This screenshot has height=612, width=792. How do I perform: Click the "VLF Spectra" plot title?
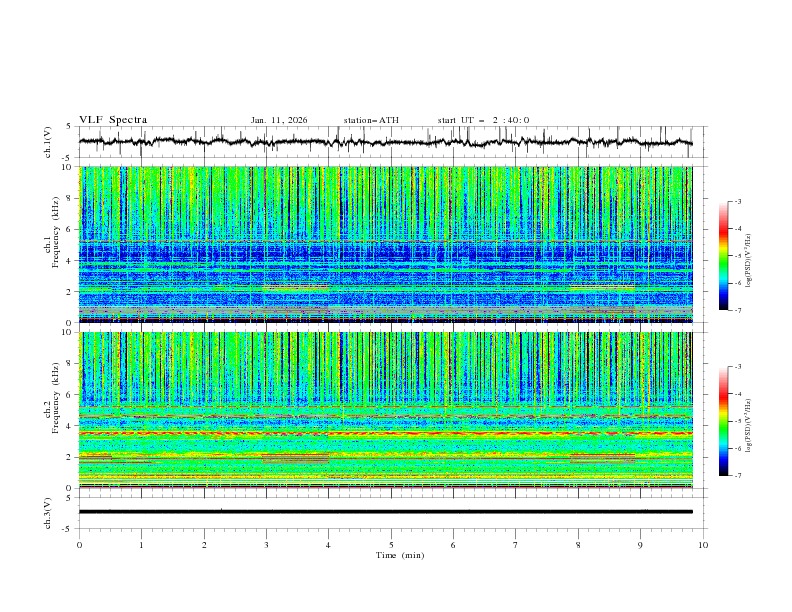(113, 120)
